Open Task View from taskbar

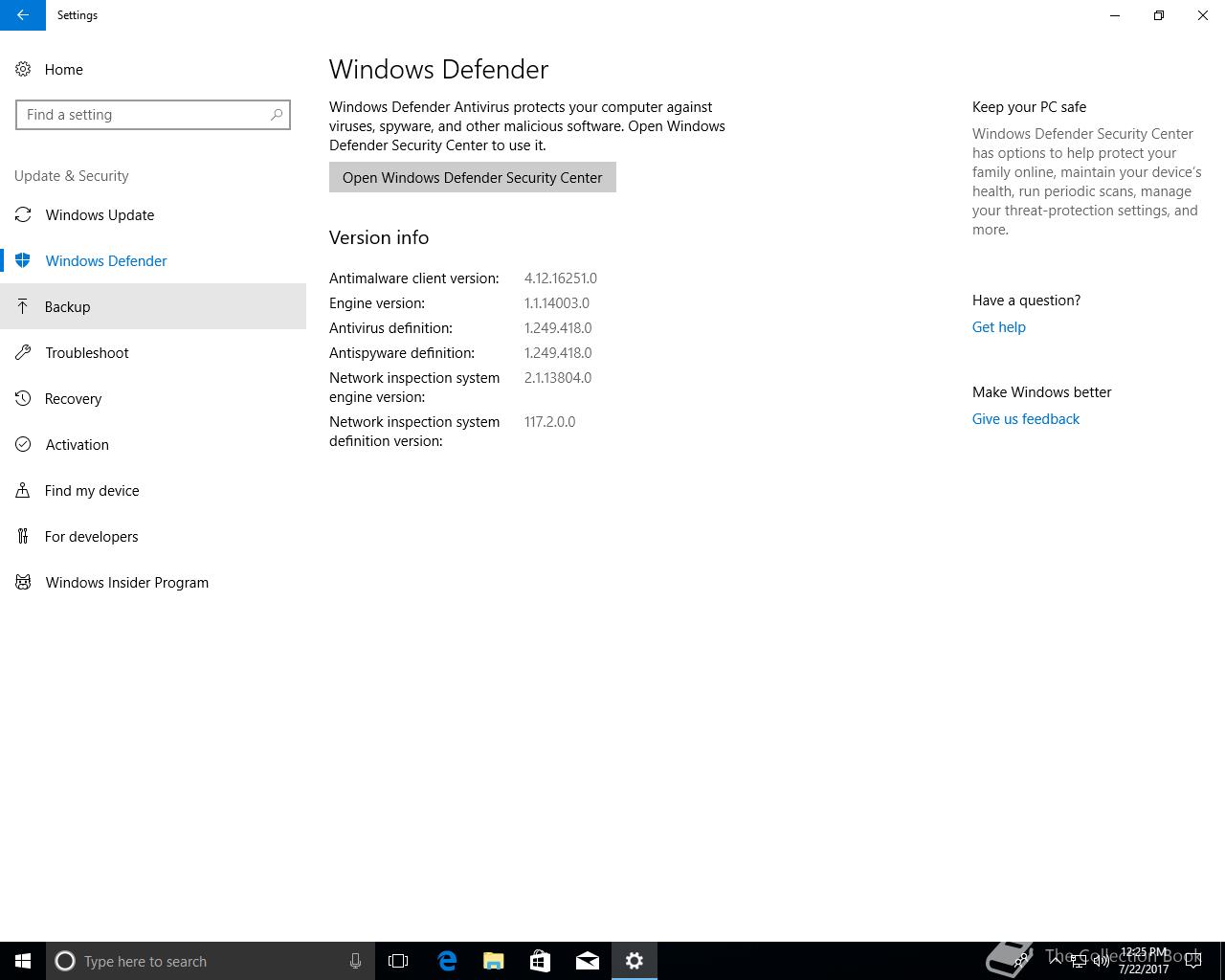click(x=398, y=961)
